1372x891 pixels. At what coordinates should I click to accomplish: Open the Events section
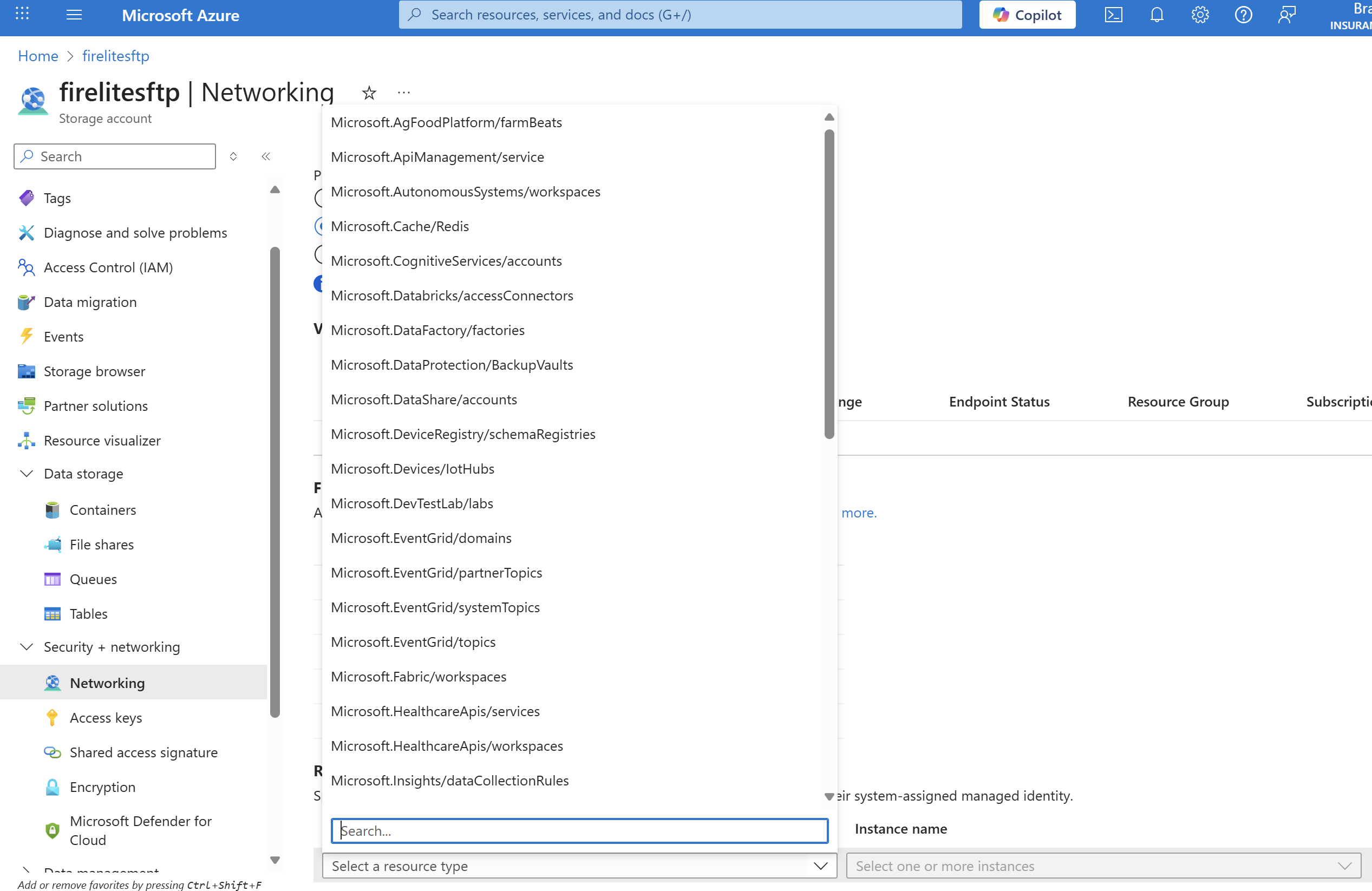(63, 336)
